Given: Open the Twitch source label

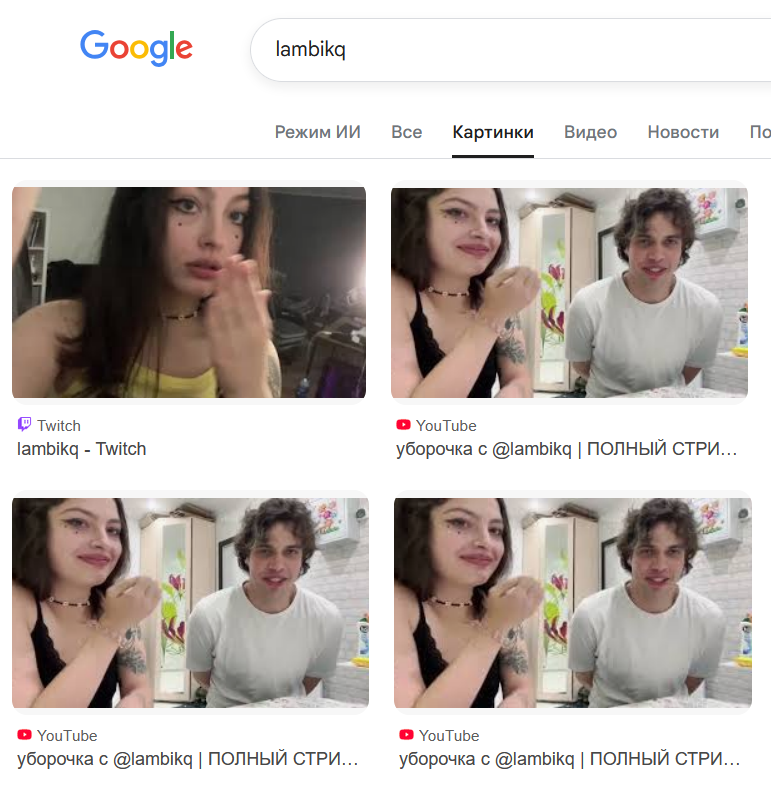Looking at the screenshot, I should click(59, 426).
